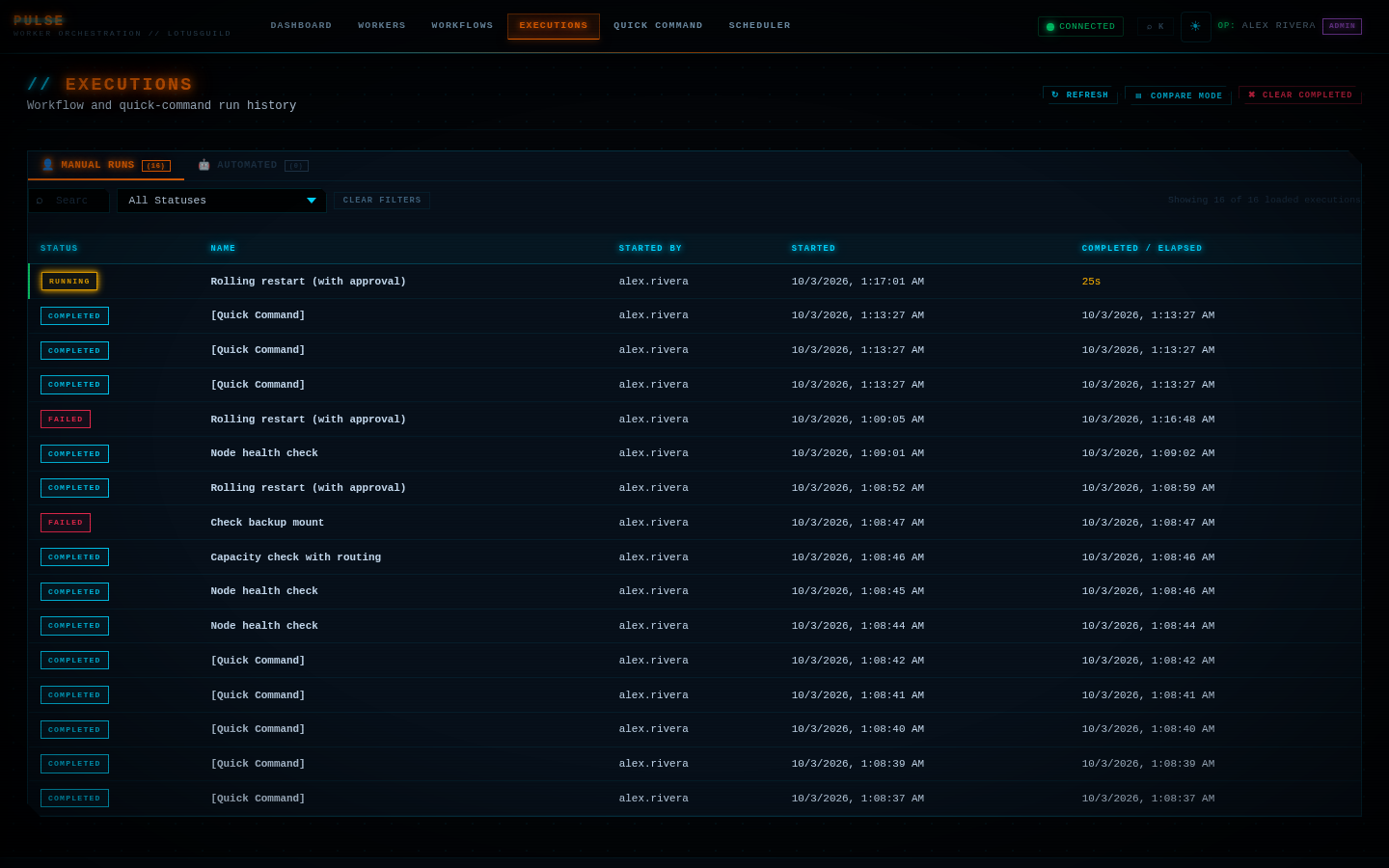The width and height of the screenshot is (1389, 868).
Task: Click FAILED badge on Check backup mount row
Action: point(66,523)
